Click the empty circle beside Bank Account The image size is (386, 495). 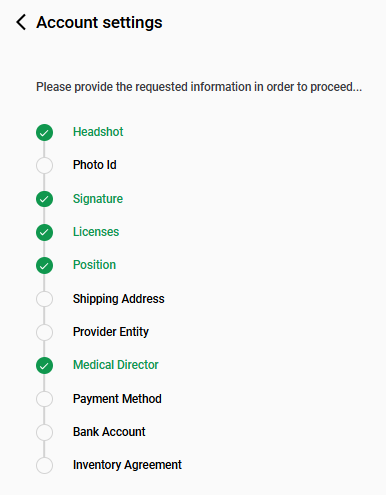[44, 432]
